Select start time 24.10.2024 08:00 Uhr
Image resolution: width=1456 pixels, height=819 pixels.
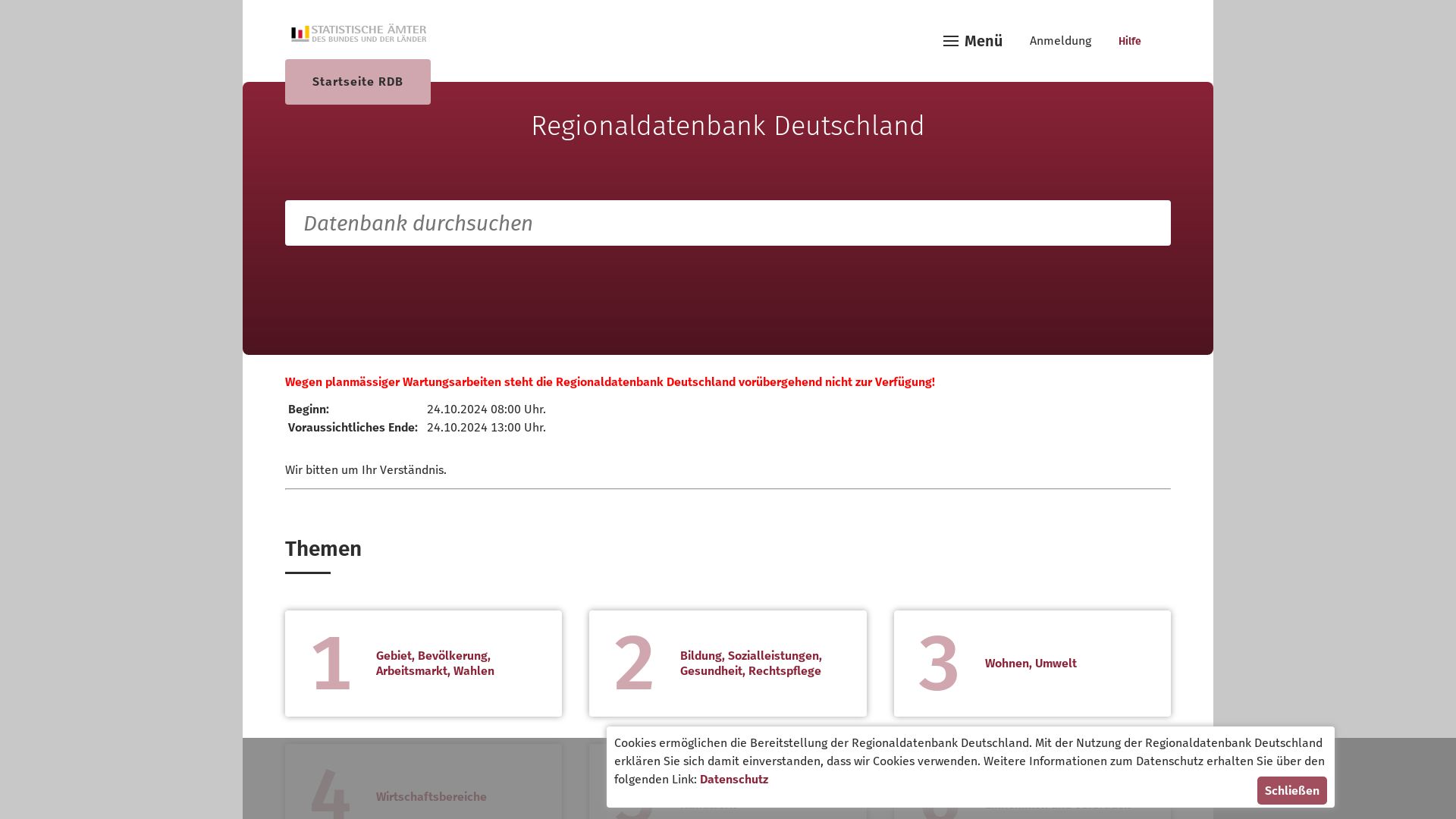[x=486, y=409]
